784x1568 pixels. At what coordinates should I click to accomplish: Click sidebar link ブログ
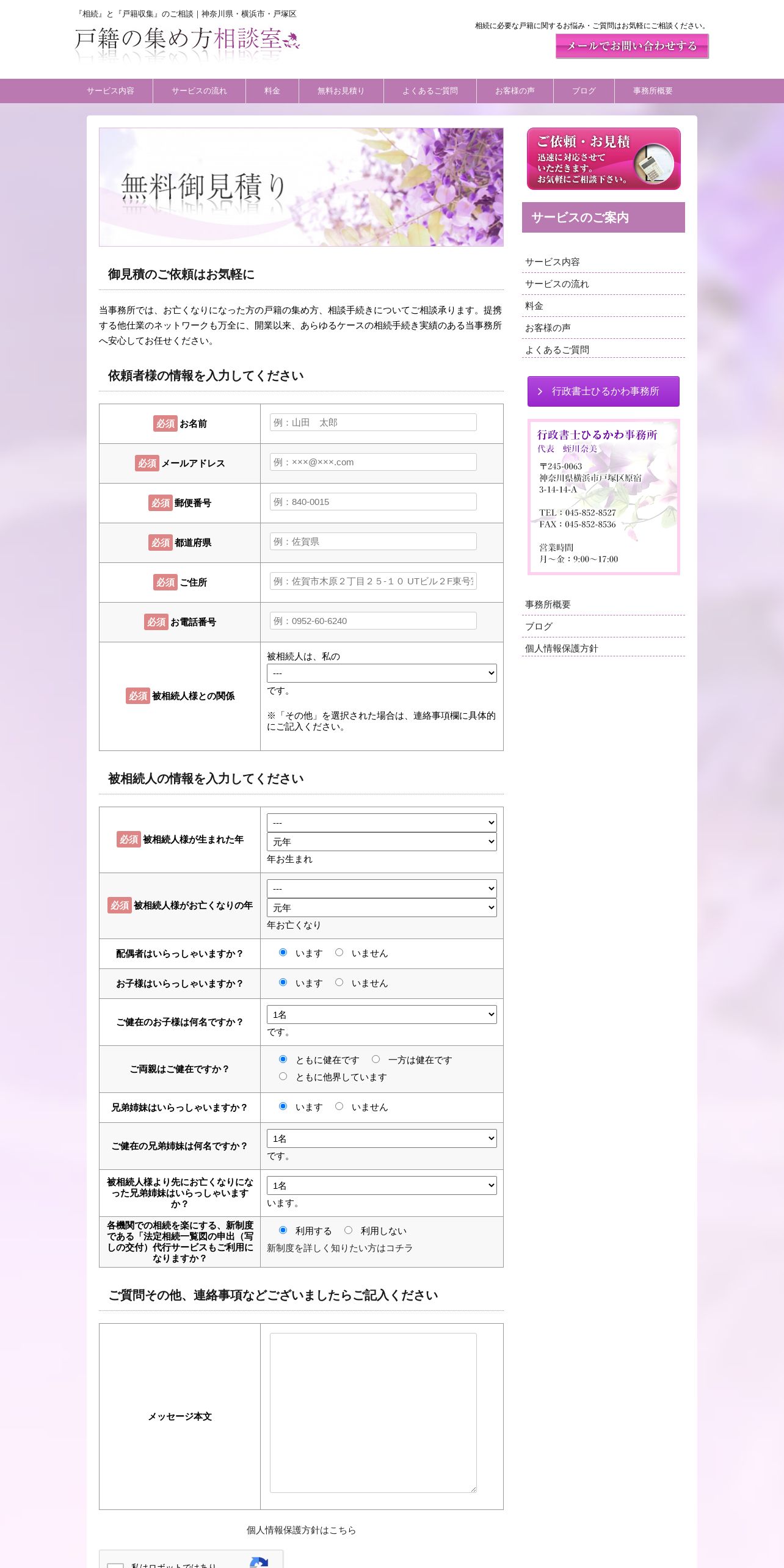(x=539, y=626)
